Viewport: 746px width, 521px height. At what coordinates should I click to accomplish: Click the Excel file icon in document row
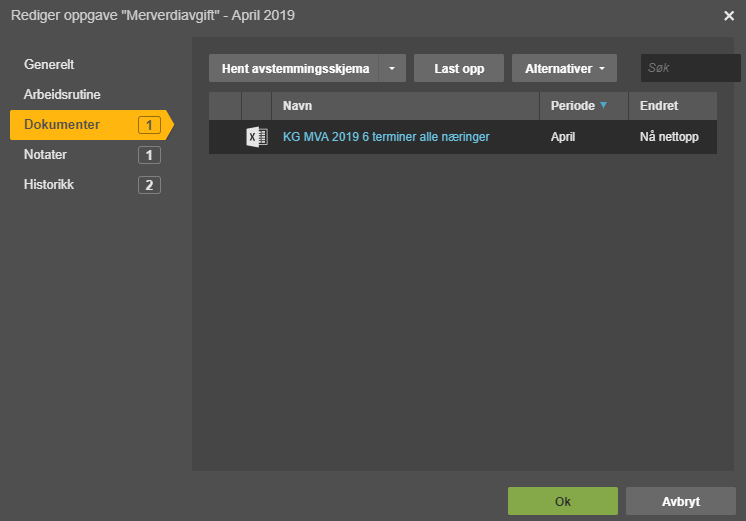click(x=257, y=137)
